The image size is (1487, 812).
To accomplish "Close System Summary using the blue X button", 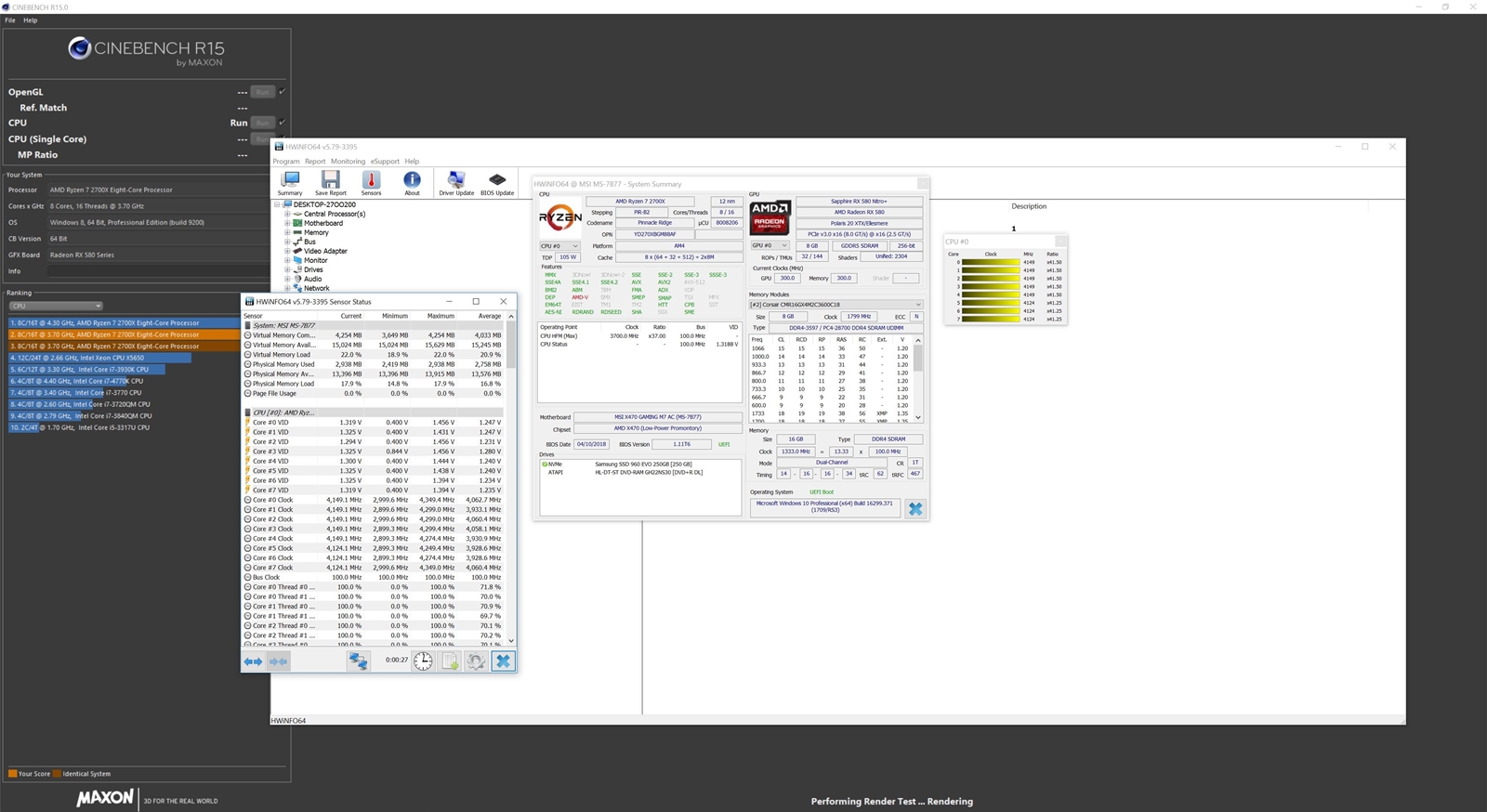I will coord(915,509).
